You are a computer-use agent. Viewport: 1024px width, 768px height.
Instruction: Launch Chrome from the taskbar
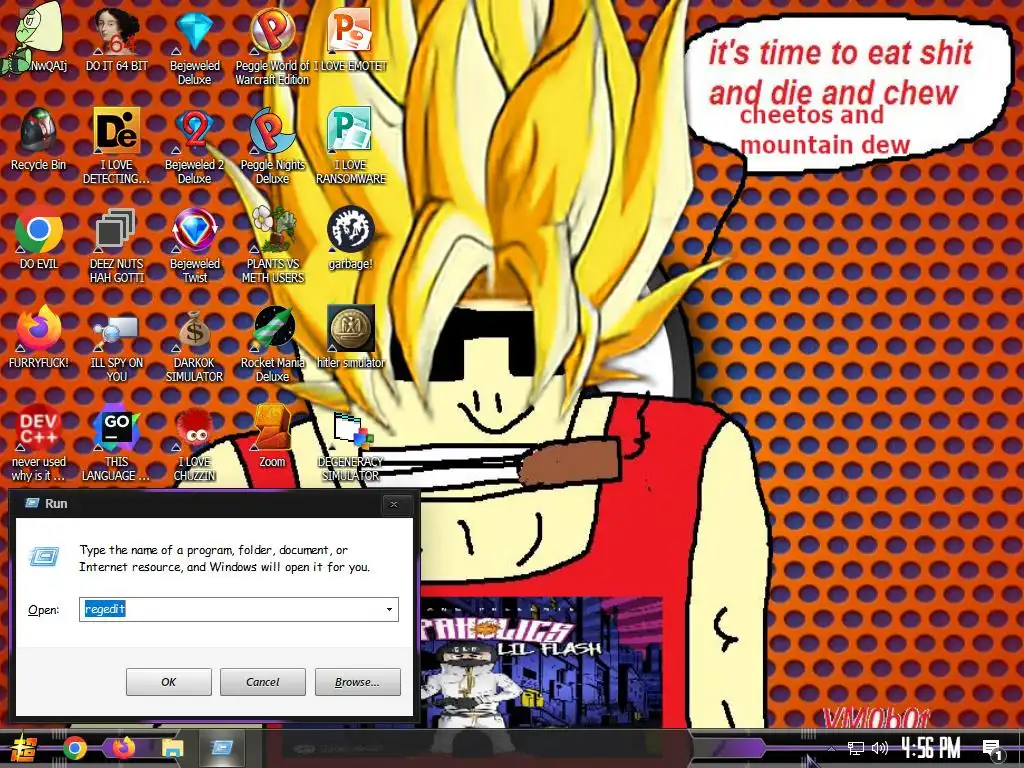point(75,748)
